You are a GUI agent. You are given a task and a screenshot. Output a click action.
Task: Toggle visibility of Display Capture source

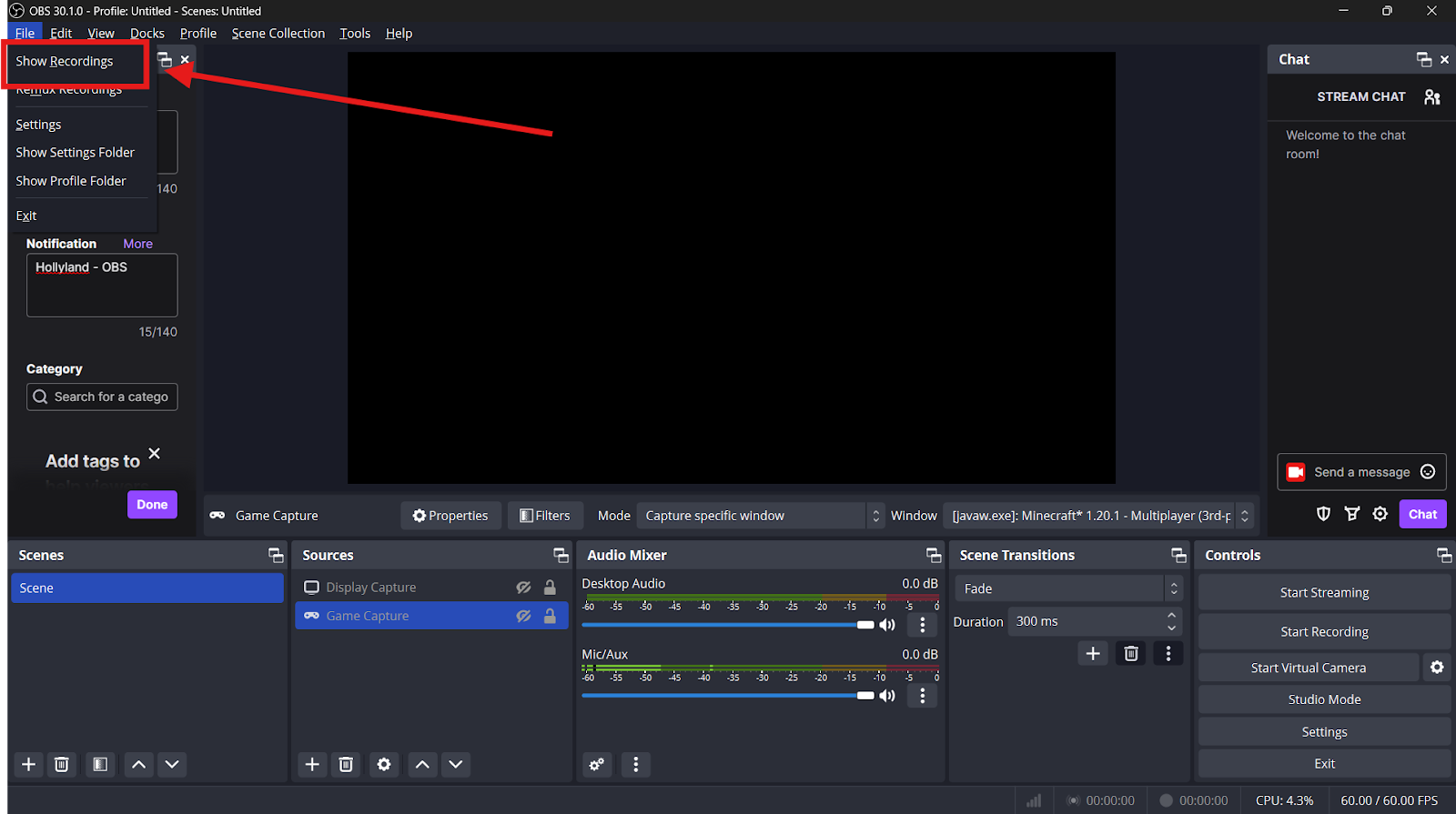[523, 588]
